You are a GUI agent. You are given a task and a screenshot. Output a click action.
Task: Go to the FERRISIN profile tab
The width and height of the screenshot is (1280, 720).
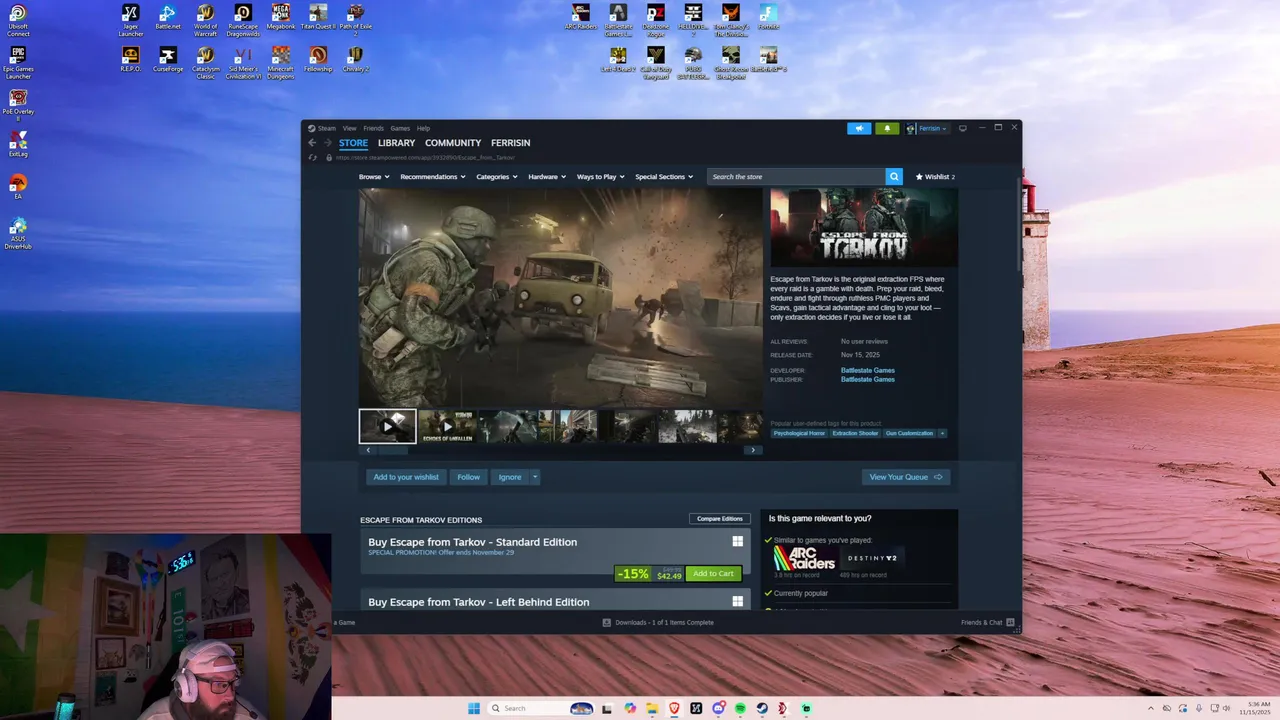tap(510, 143)
